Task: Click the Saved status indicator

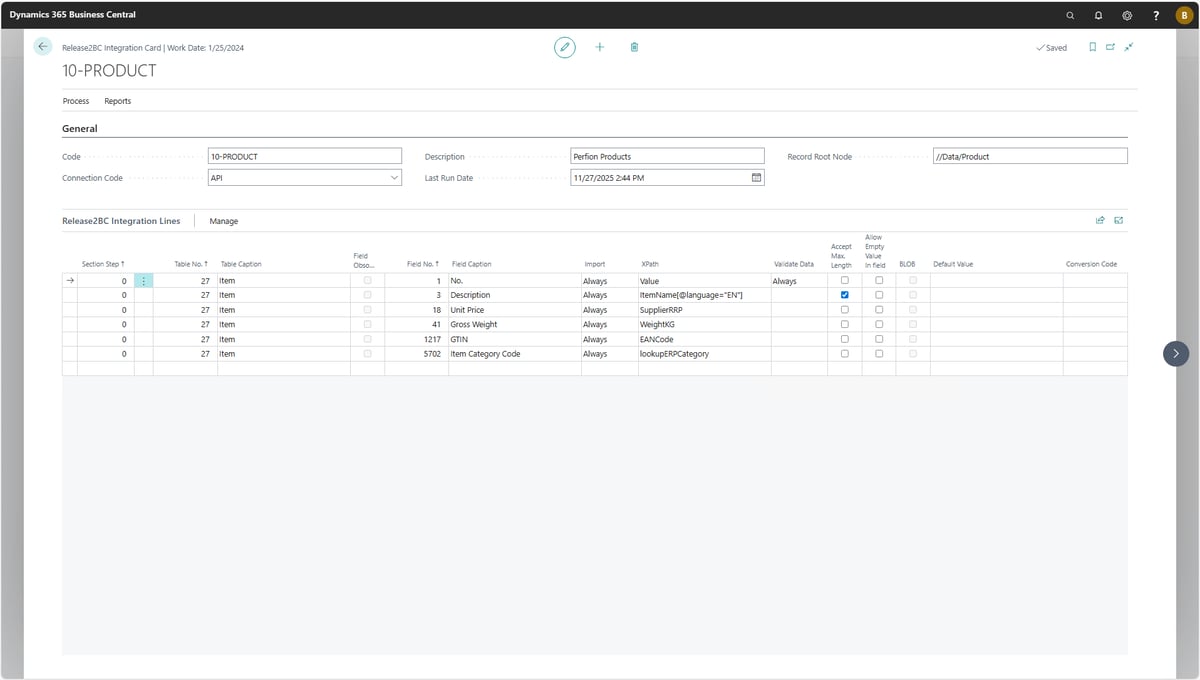Action: point(1051,48)
